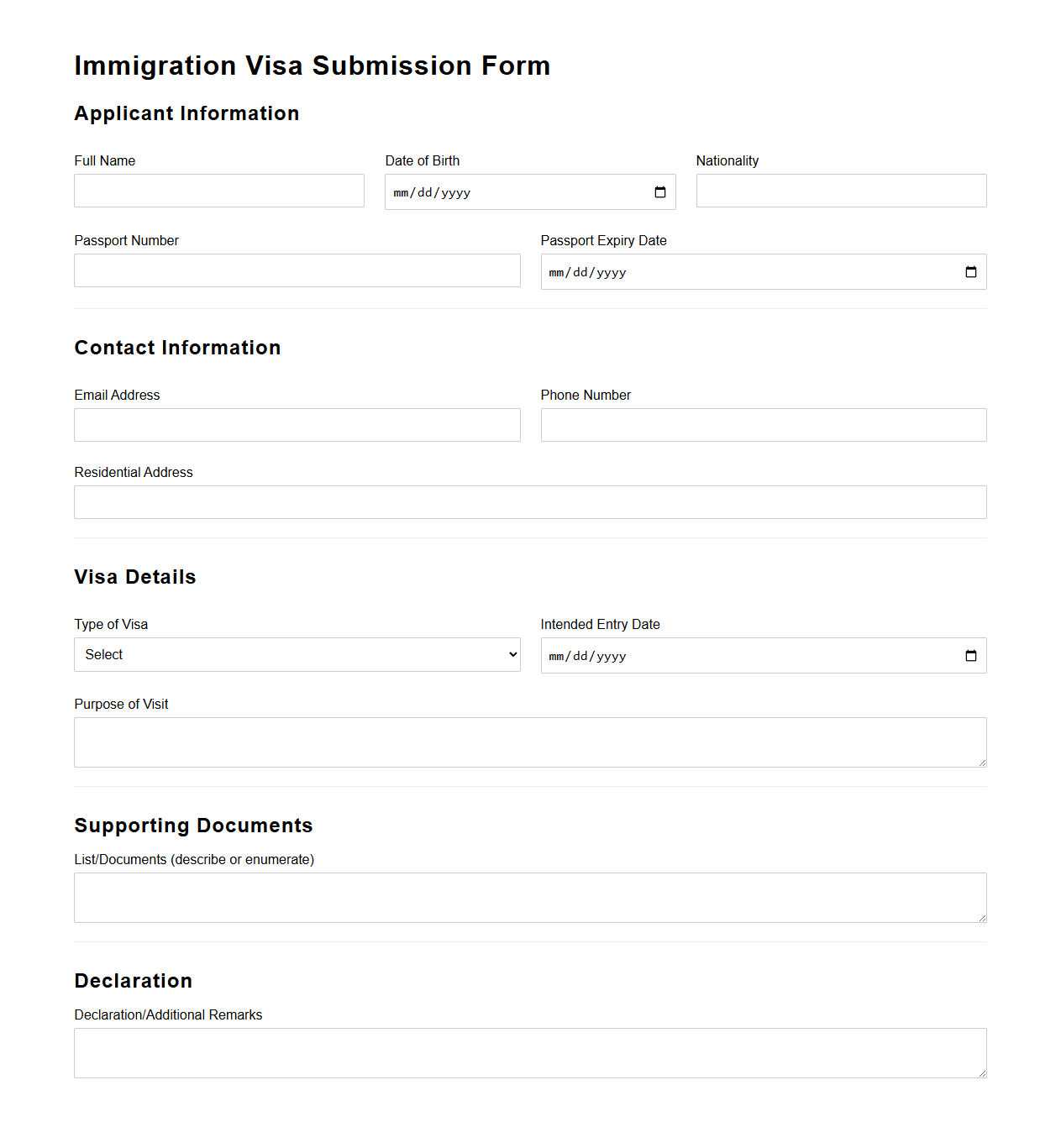Click the Full Name input field

(218, 191)
